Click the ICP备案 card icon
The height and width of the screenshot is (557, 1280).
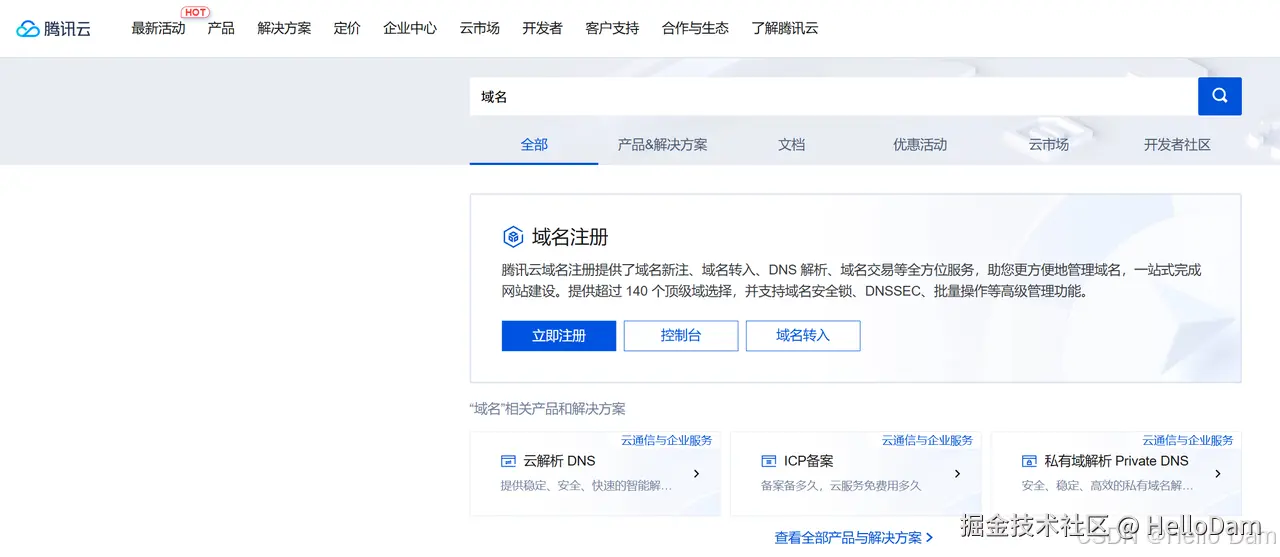(x=768, y=461)
